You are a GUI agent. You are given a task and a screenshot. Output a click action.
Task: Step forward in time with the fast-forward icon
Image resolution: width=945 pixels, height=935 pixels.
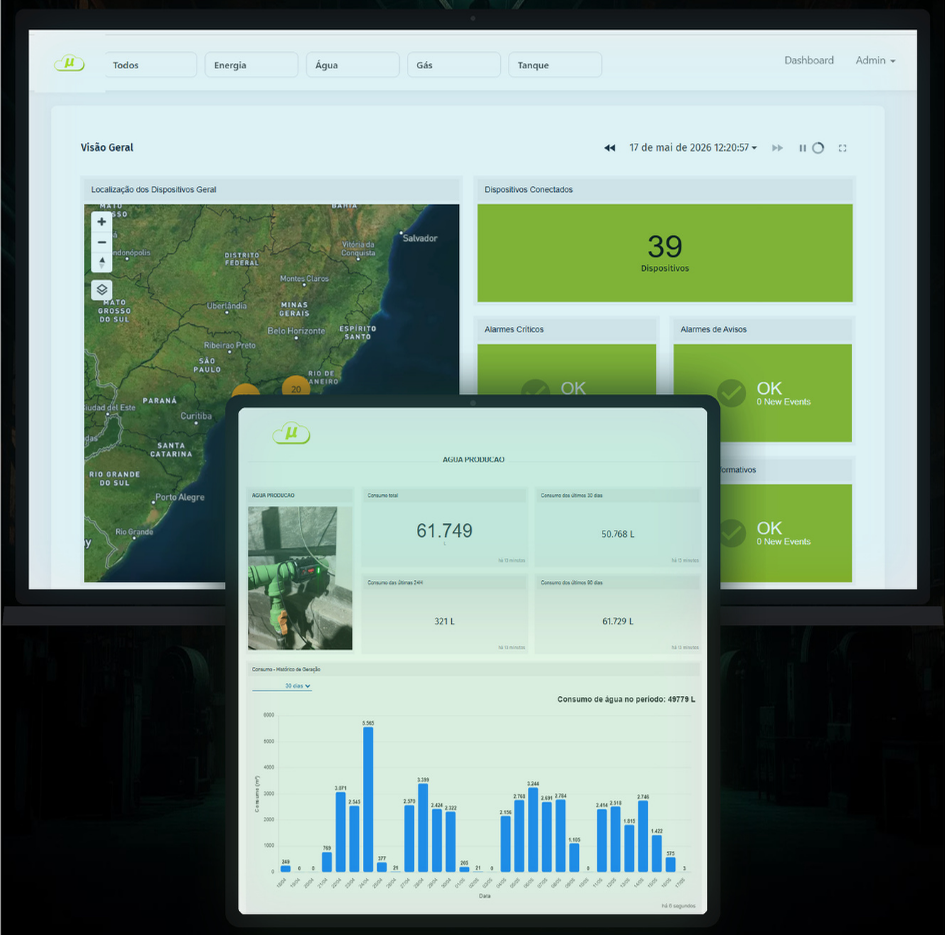777,148
